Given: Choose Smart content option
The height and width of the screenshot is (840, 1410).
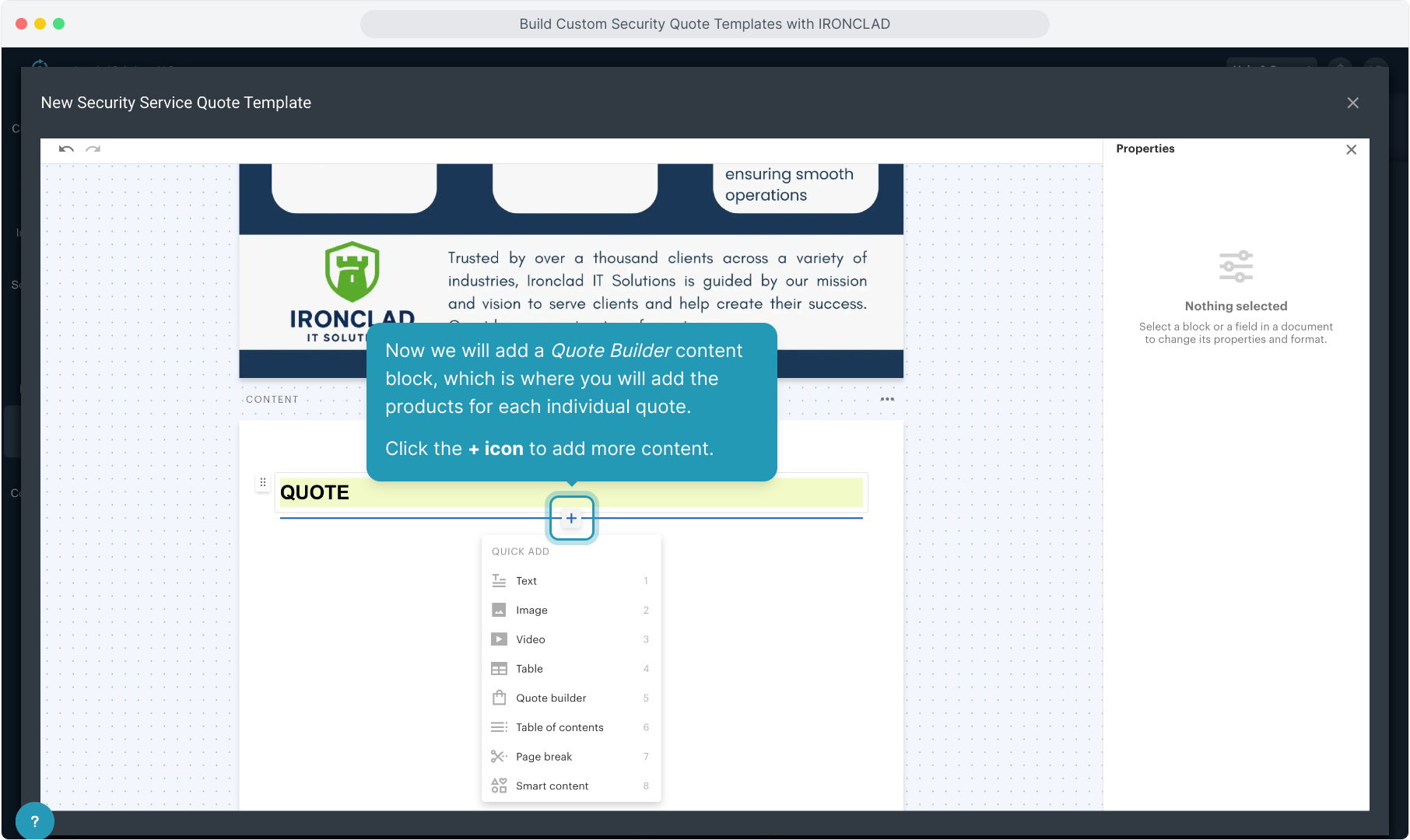Looking at the screenshot, I should (x=552, y=786).
